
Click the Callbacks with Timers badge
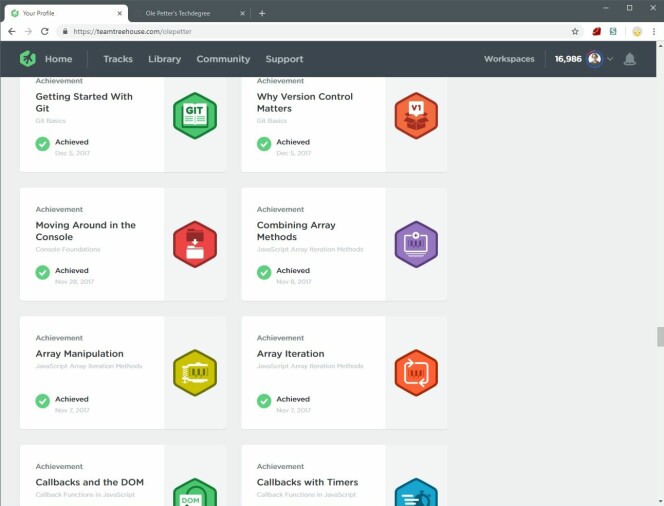(x=416, y=492)
